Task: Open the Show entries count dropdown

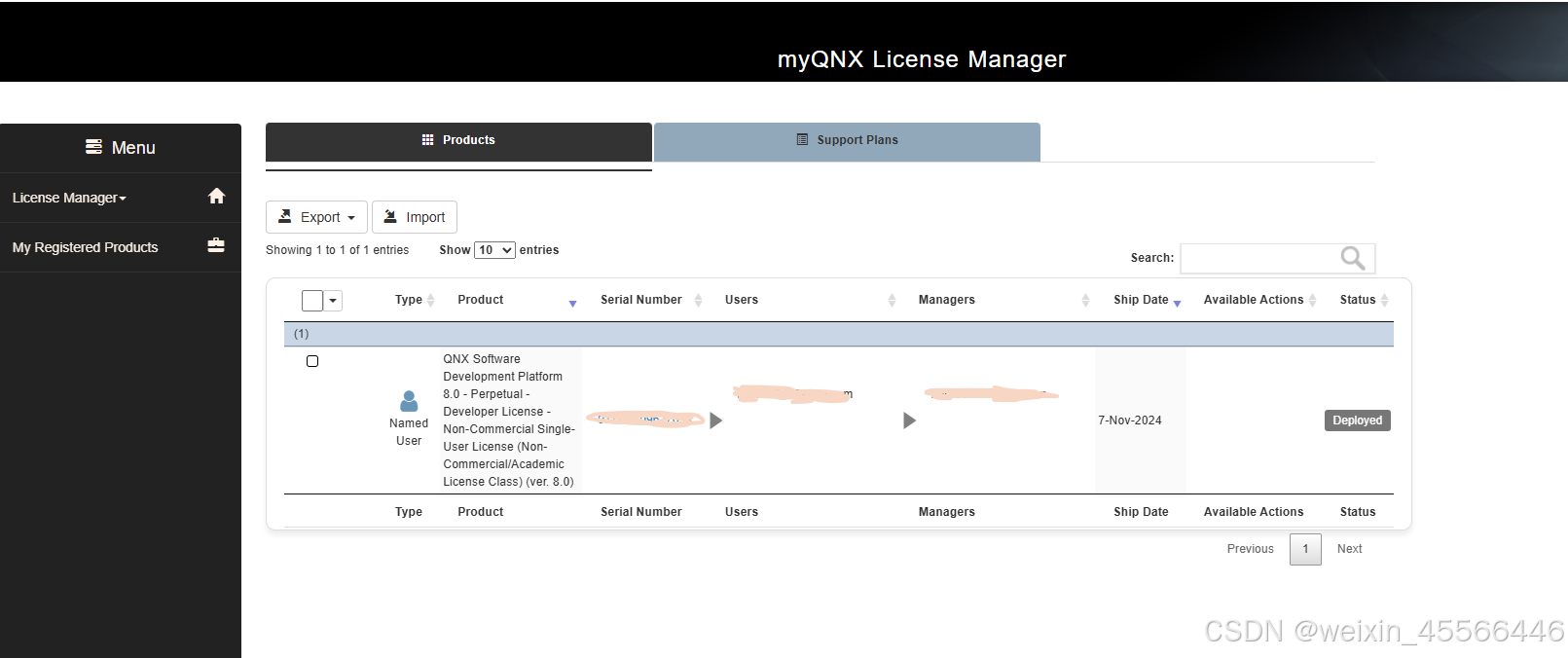Action: point(494,250)
